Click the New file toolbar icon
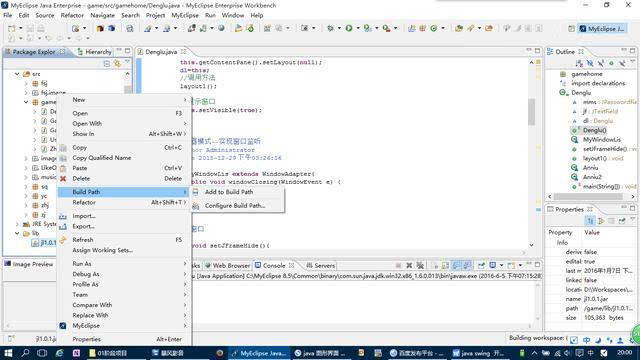The image size is (640, 360). click(x=11, y=28)
